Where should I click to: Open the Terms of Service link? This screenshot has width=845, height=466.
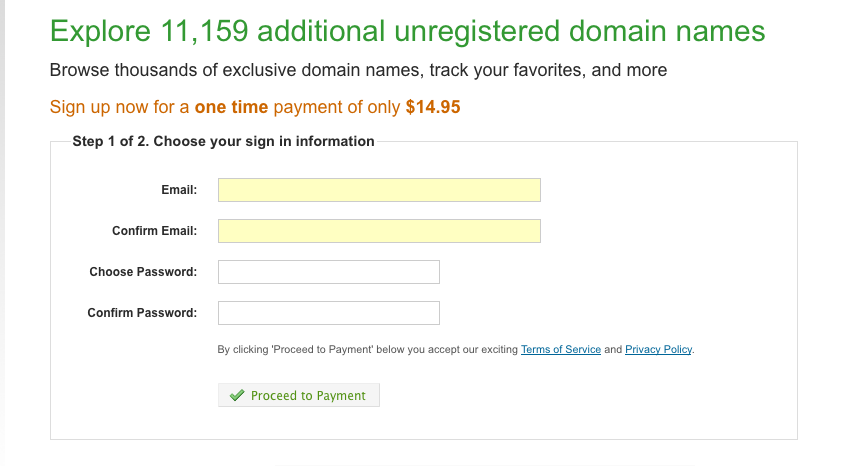pos(560,350)
